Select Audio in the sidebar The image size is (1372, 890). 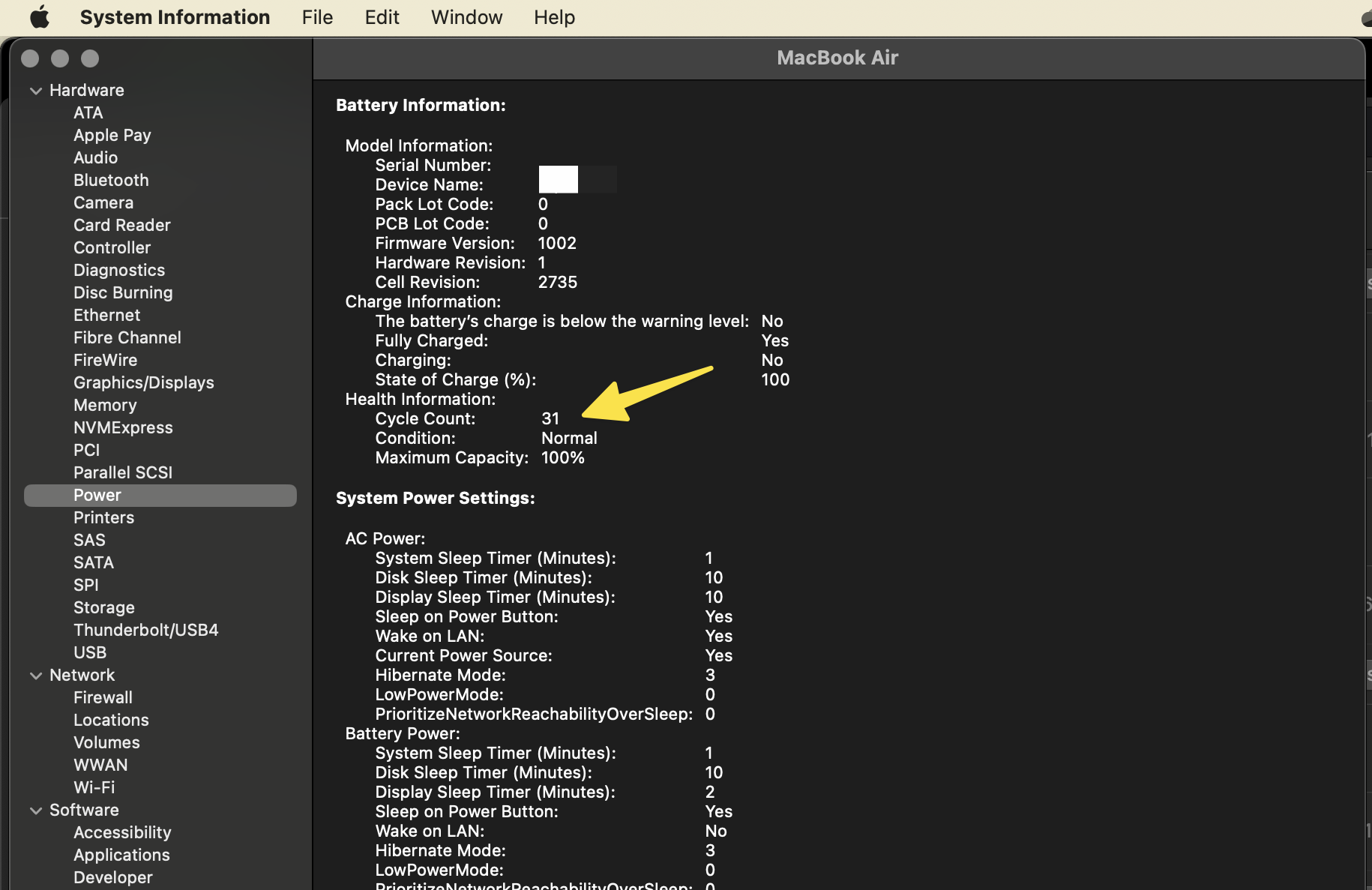click(x=95, y=157)
